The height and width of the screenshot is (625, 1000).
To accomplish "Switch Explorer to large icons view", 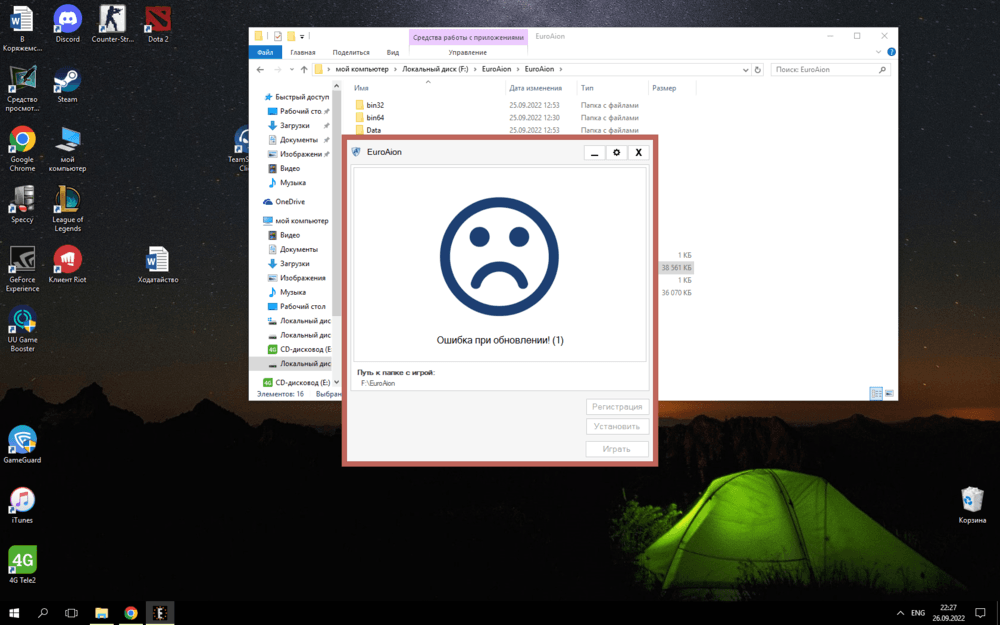I will click(889, 394).
